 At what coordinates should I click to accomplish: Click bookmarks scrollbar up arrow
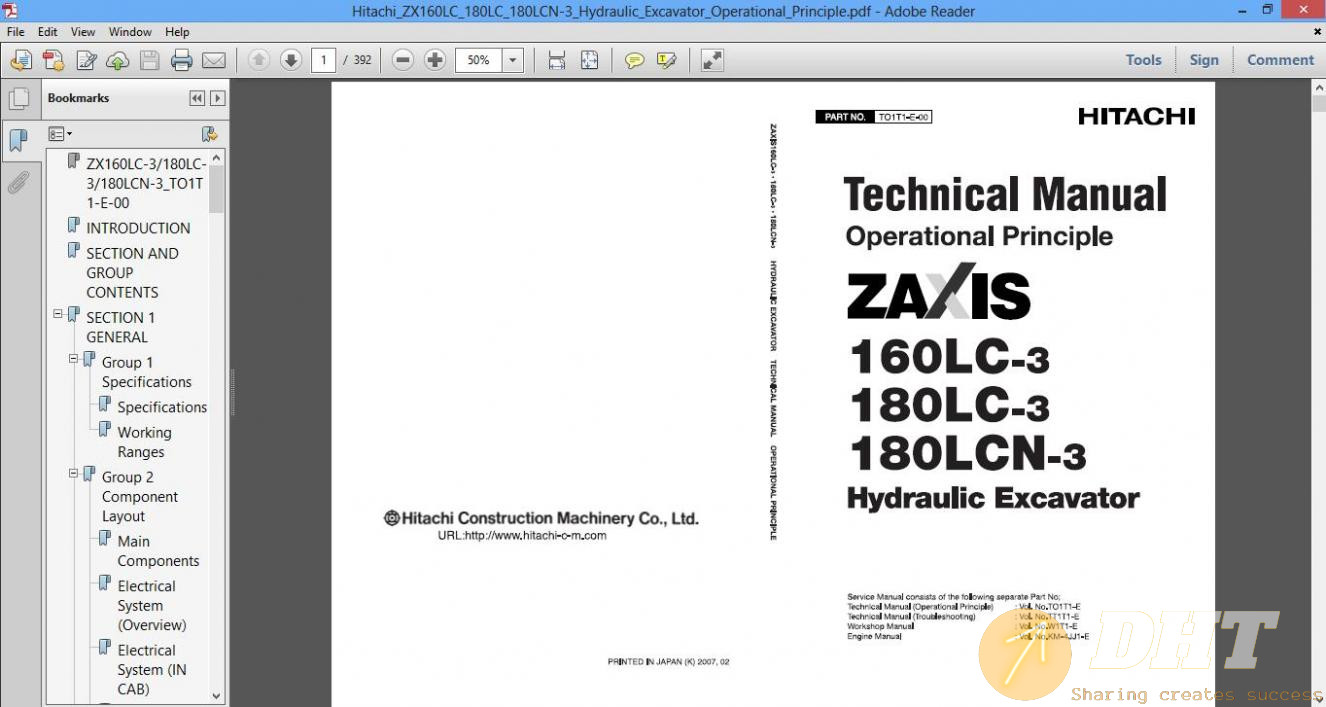tap(217, 158)
